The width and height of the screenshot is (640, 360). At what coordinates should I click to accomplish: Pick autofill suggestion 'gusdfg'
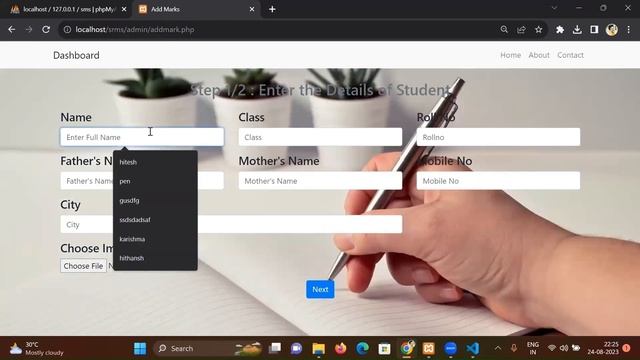tap(155, 200)
